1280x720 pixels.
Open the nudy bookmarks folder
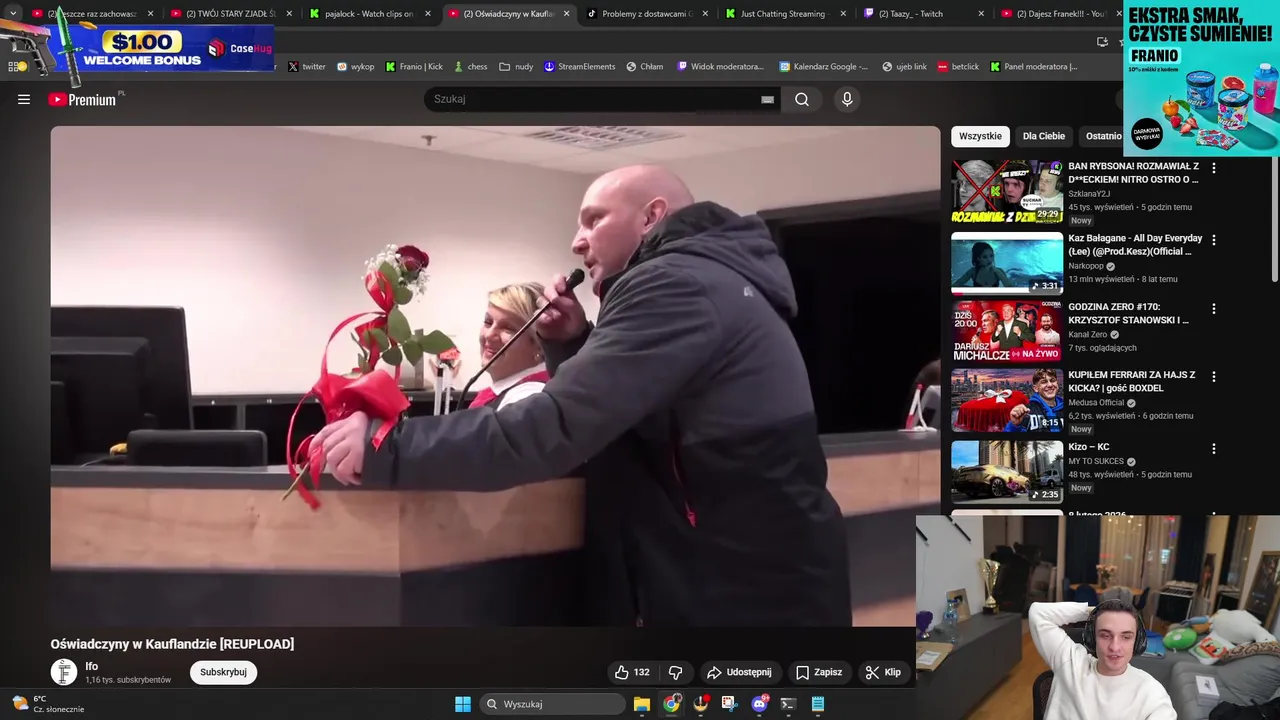click(x=516, y=66)
